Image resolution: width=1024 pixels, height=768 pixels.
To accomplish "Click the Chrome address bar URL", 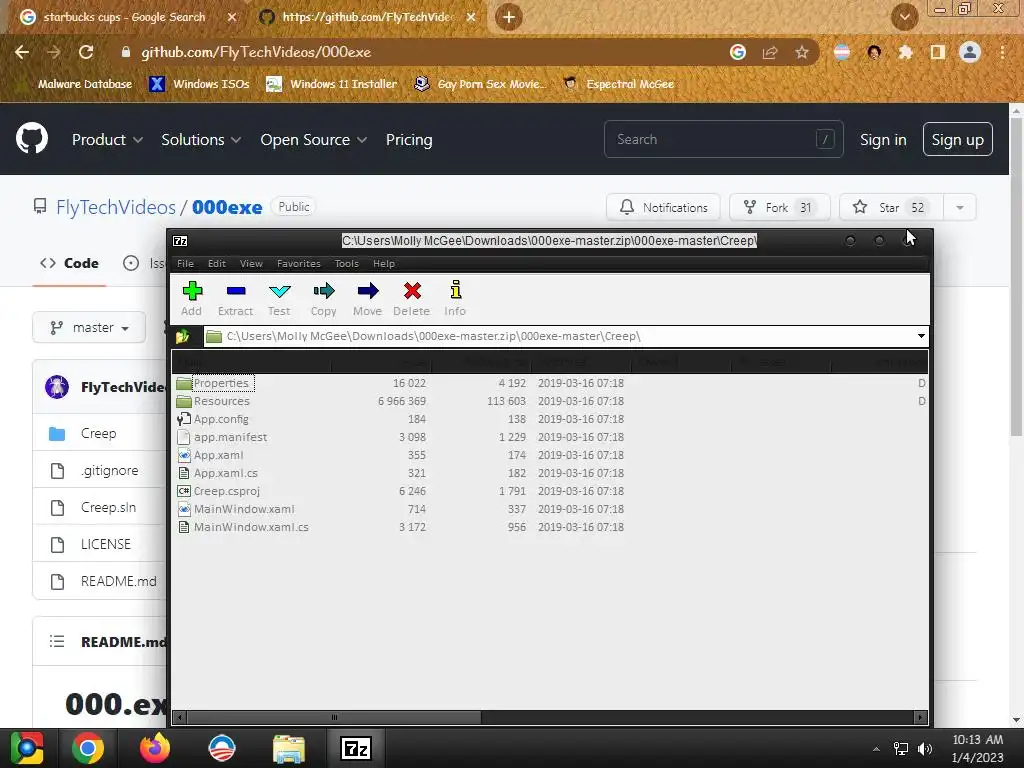I will (256, 52).
